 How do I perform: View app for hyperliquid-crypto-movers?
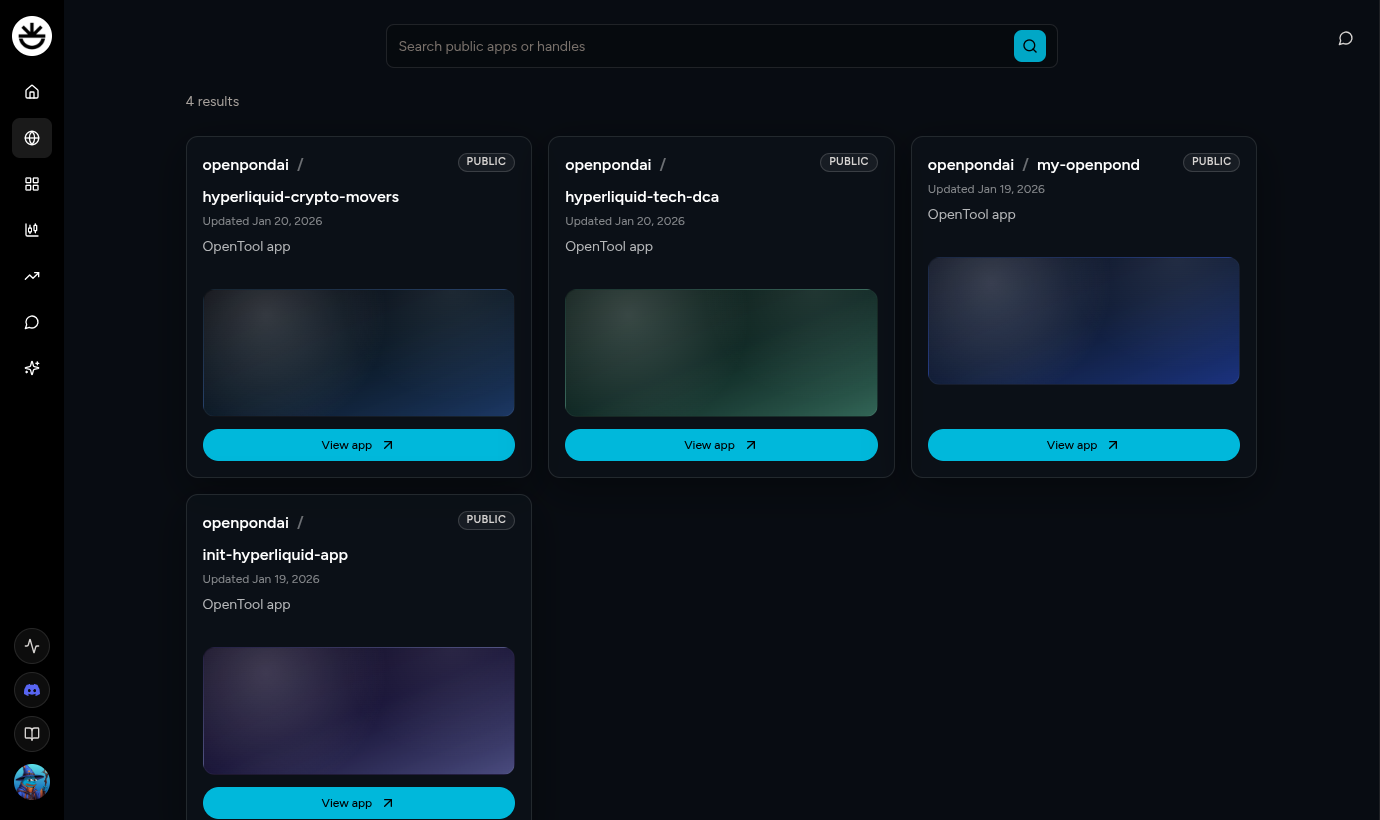[358, 445]
